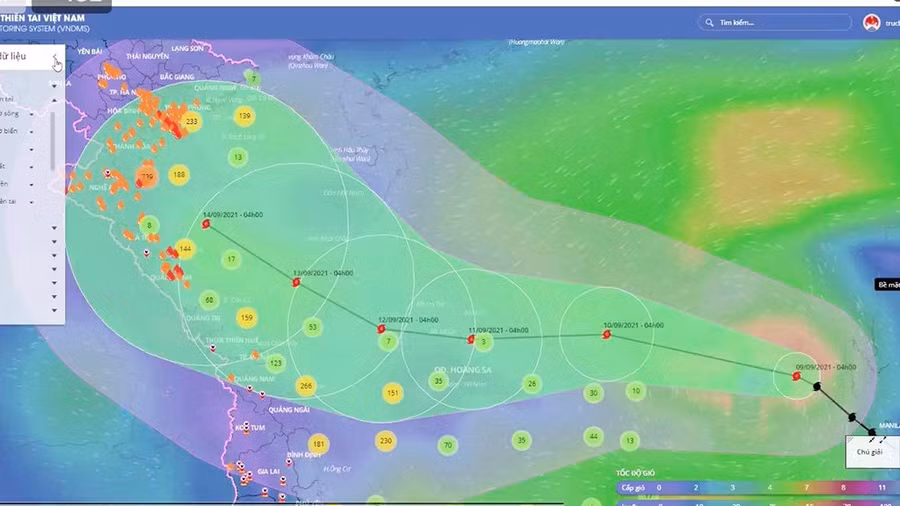The image size is (900, 506).
Task: Click the 12/09/2021 storm position icon
Action: [381, 328]
